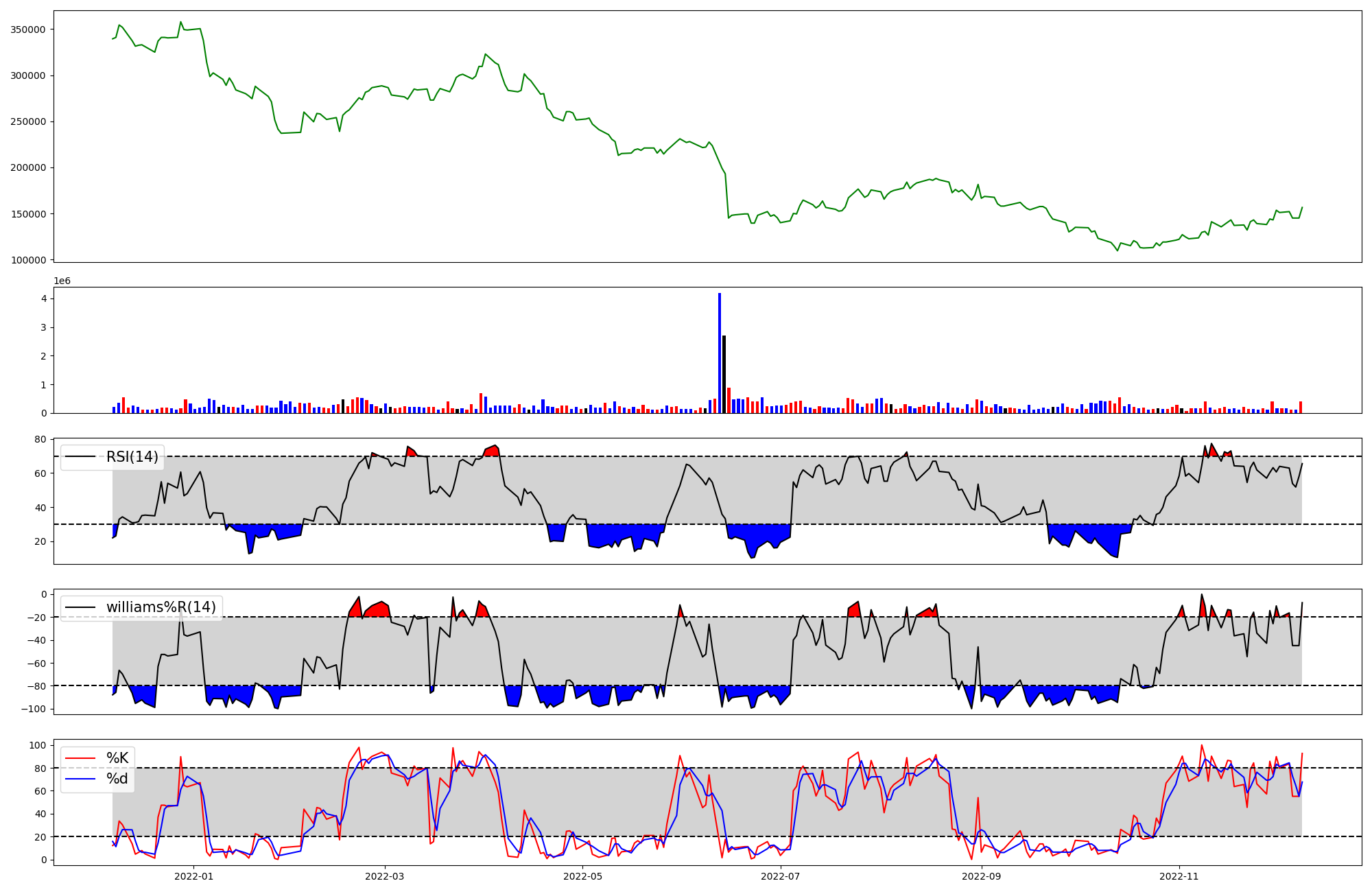This screenshot has width=1372, height=892.
Task: Click the 2022-09 date axis label
Action: click(x=982, y=876)
